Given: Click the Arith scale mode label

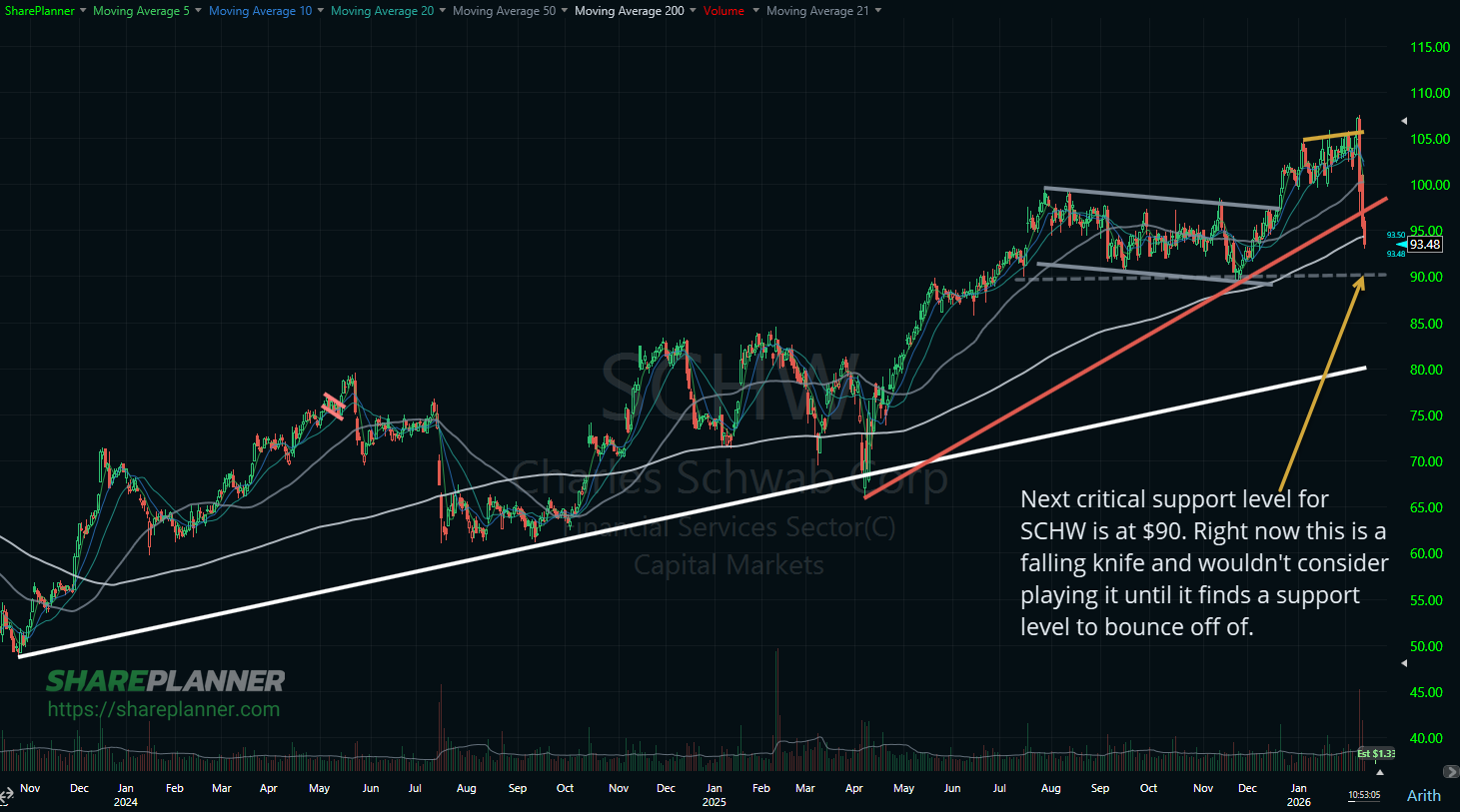Looking at the screenshot, I should [1423, 795].
